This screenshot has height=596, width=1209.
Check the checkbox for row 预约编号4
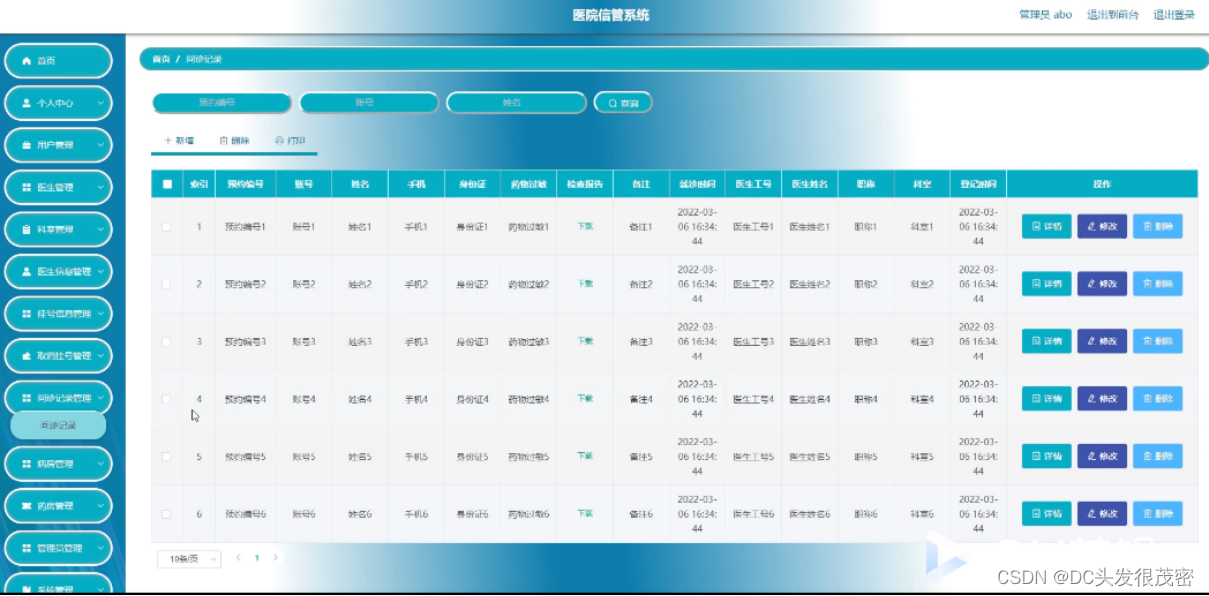pyautogui.click(x=166, y=399)
